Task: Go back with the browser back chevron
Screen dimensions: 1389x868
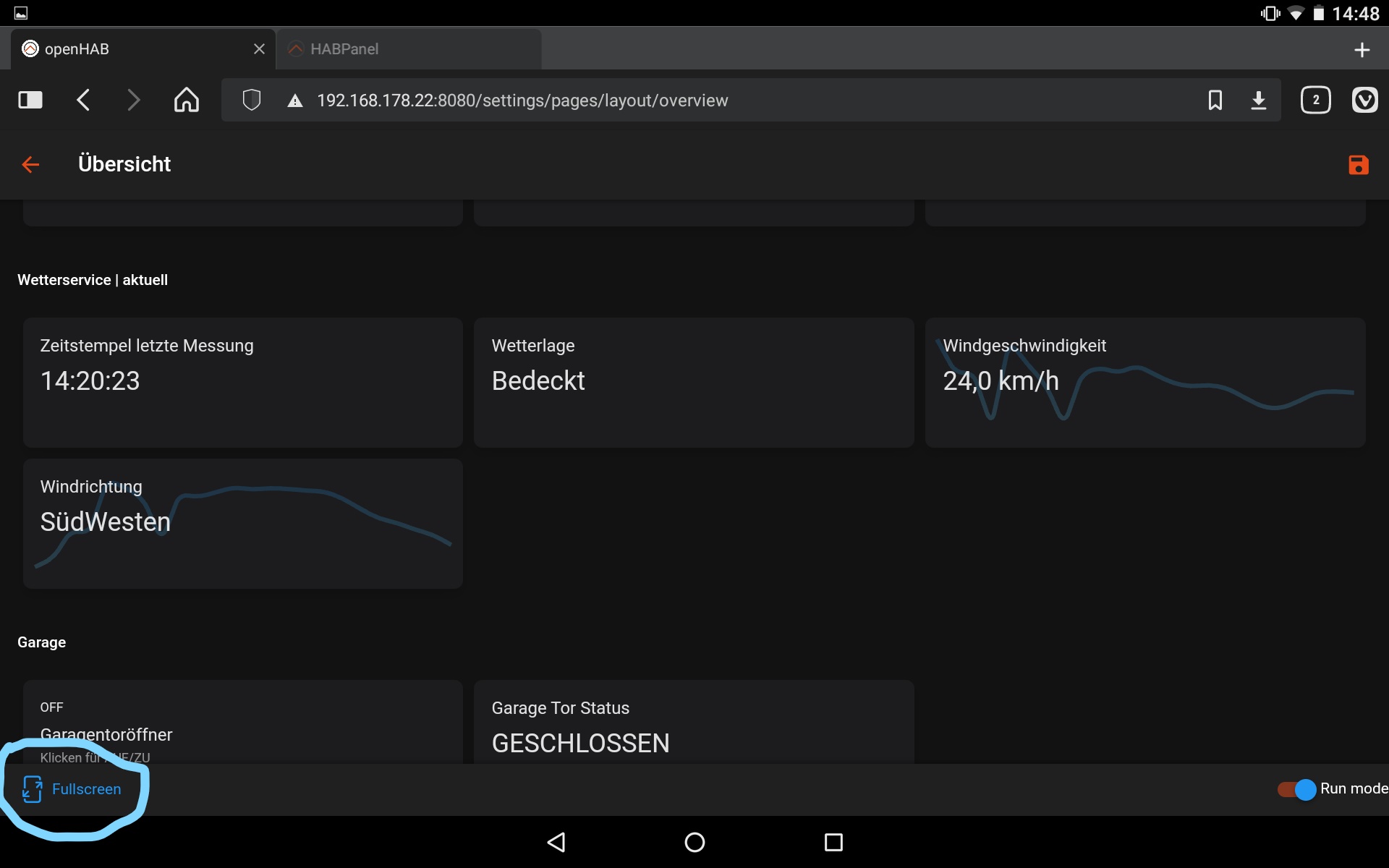Action: (x=83, y=100)
